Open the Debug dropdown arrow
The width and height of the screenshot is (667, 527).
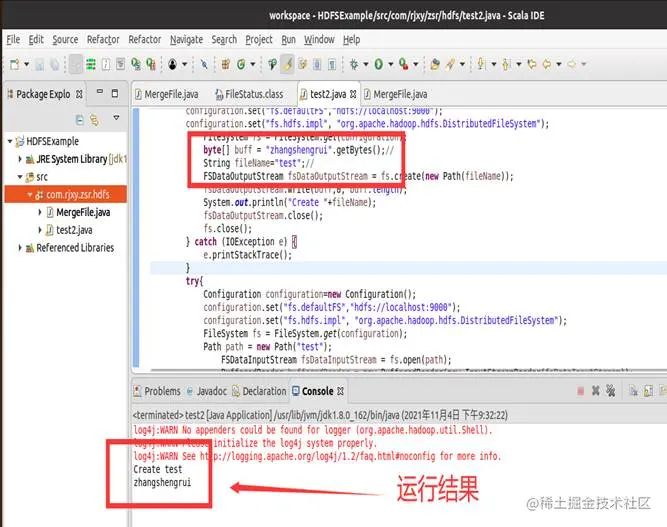coord(366,64)
